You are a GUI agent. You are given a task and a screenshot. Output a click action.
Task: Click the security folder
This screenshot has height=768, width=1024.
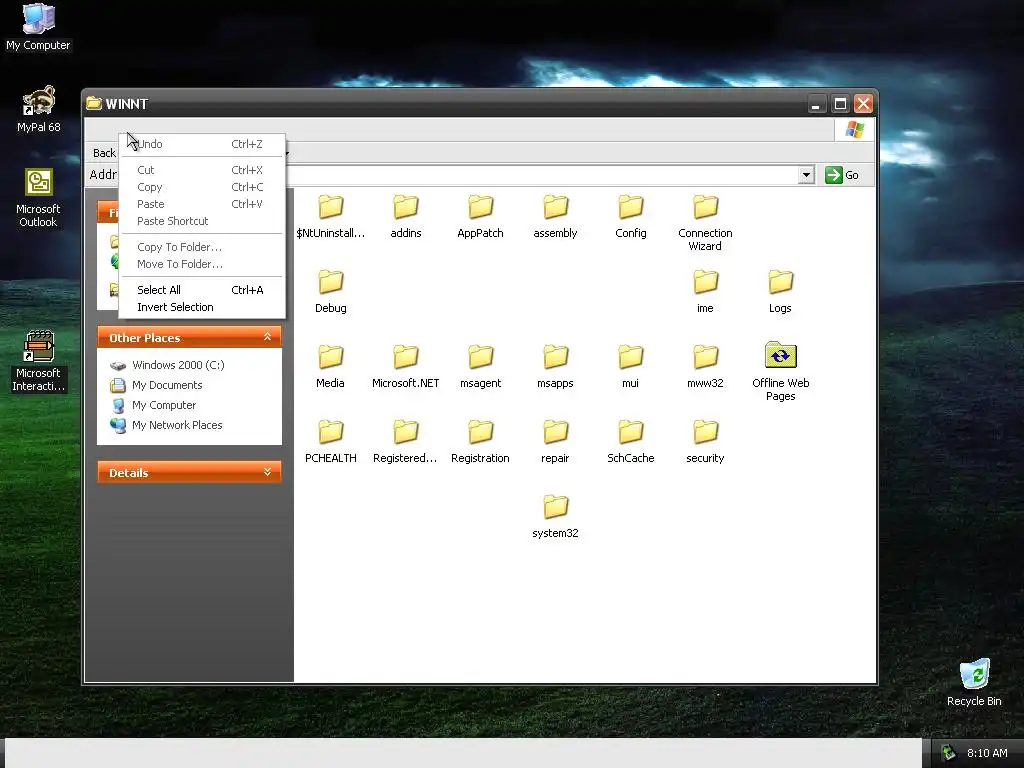coord(705,441)
